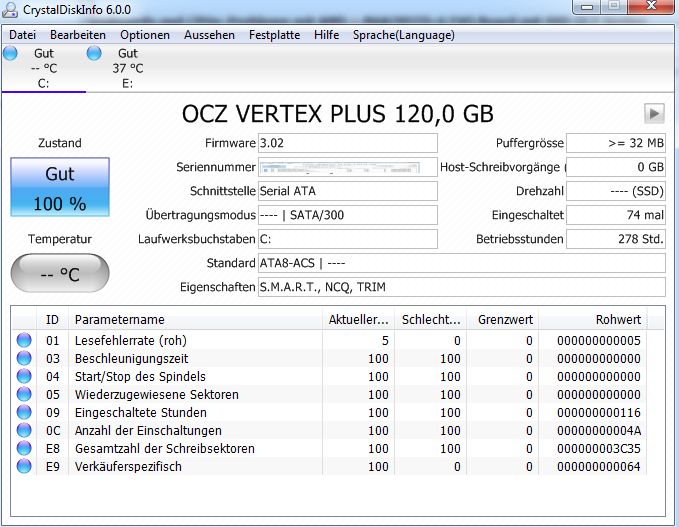This screenshot has width=679, height=527.
Task: Click the Betriebsstunden field showing 278 Std.
Action: point(616,239)
